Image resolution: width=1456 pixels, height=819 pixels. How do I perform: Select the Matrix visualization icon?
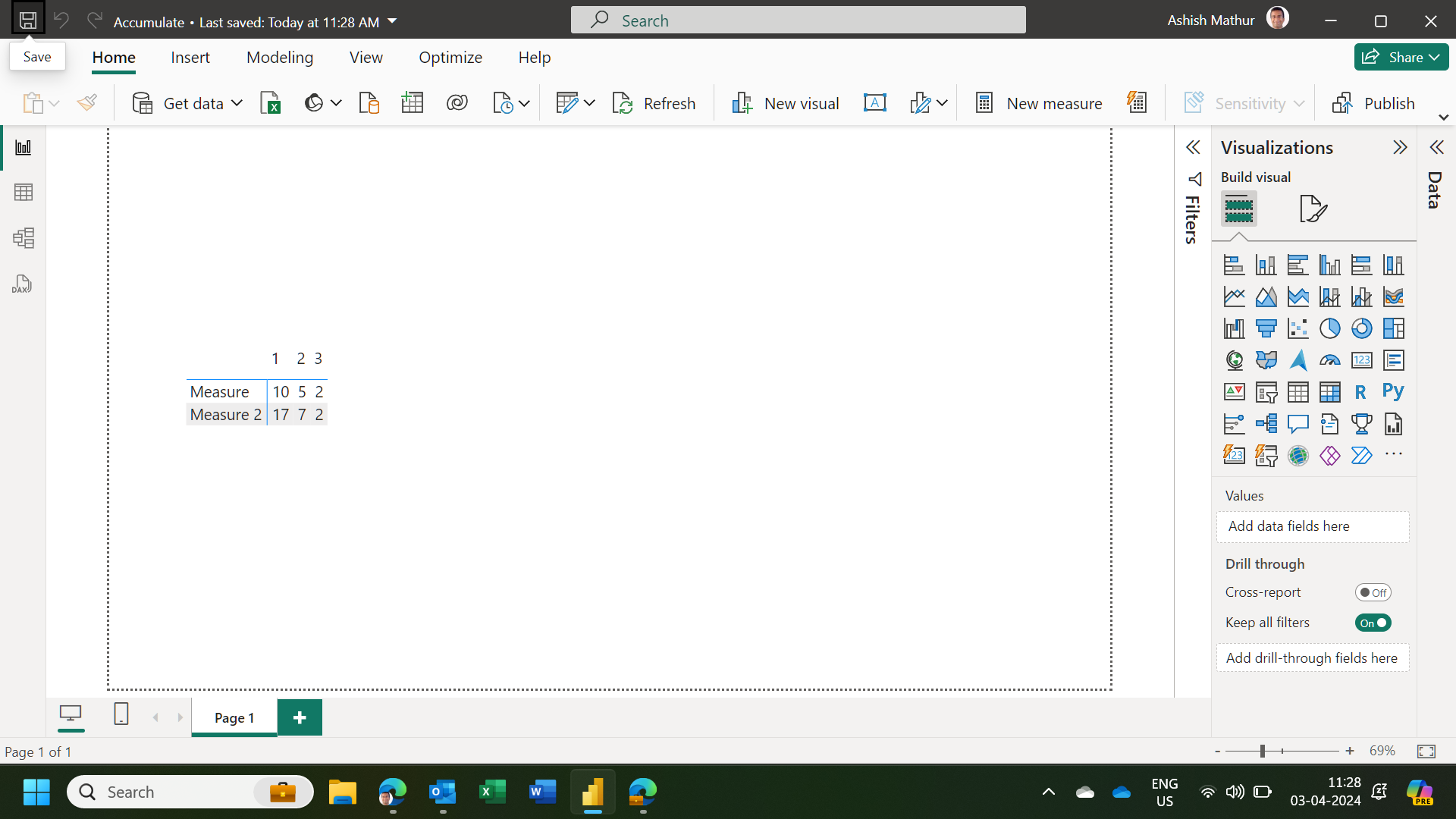point(1329,392)
